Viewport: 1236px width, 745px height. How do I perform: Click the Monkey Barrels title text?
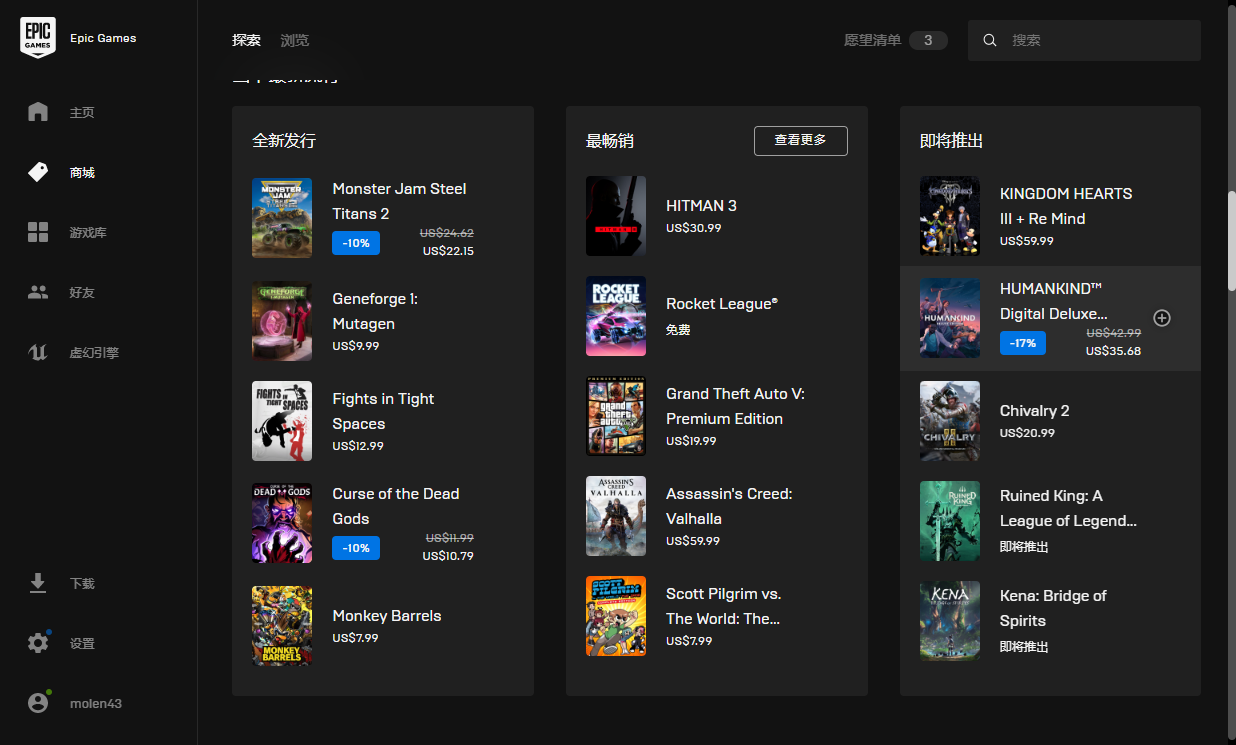tap(387, 616)
